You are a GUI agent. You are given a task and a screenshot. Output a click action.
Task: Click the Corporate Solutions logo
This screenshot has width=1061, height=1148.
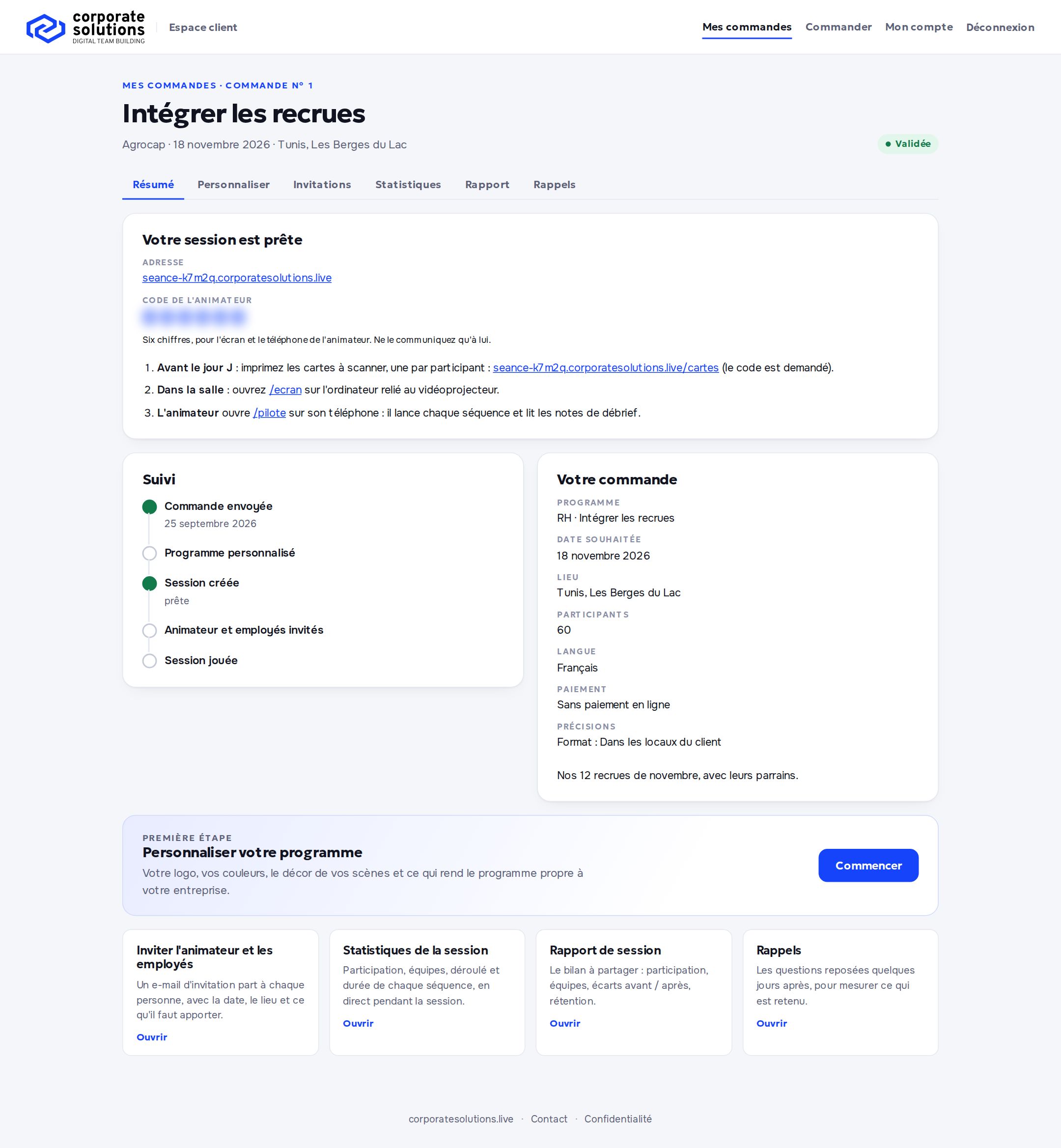(85, 28)
